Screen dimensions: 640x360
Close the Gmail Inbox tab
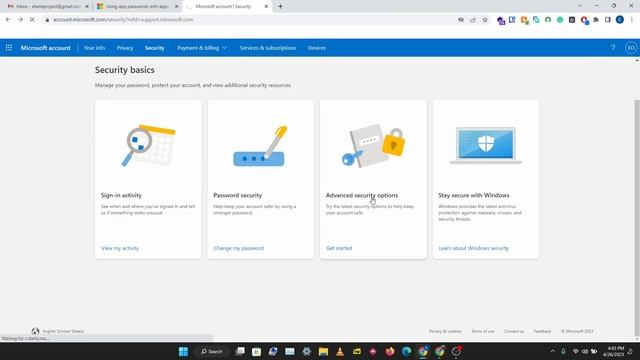[87, 7]
